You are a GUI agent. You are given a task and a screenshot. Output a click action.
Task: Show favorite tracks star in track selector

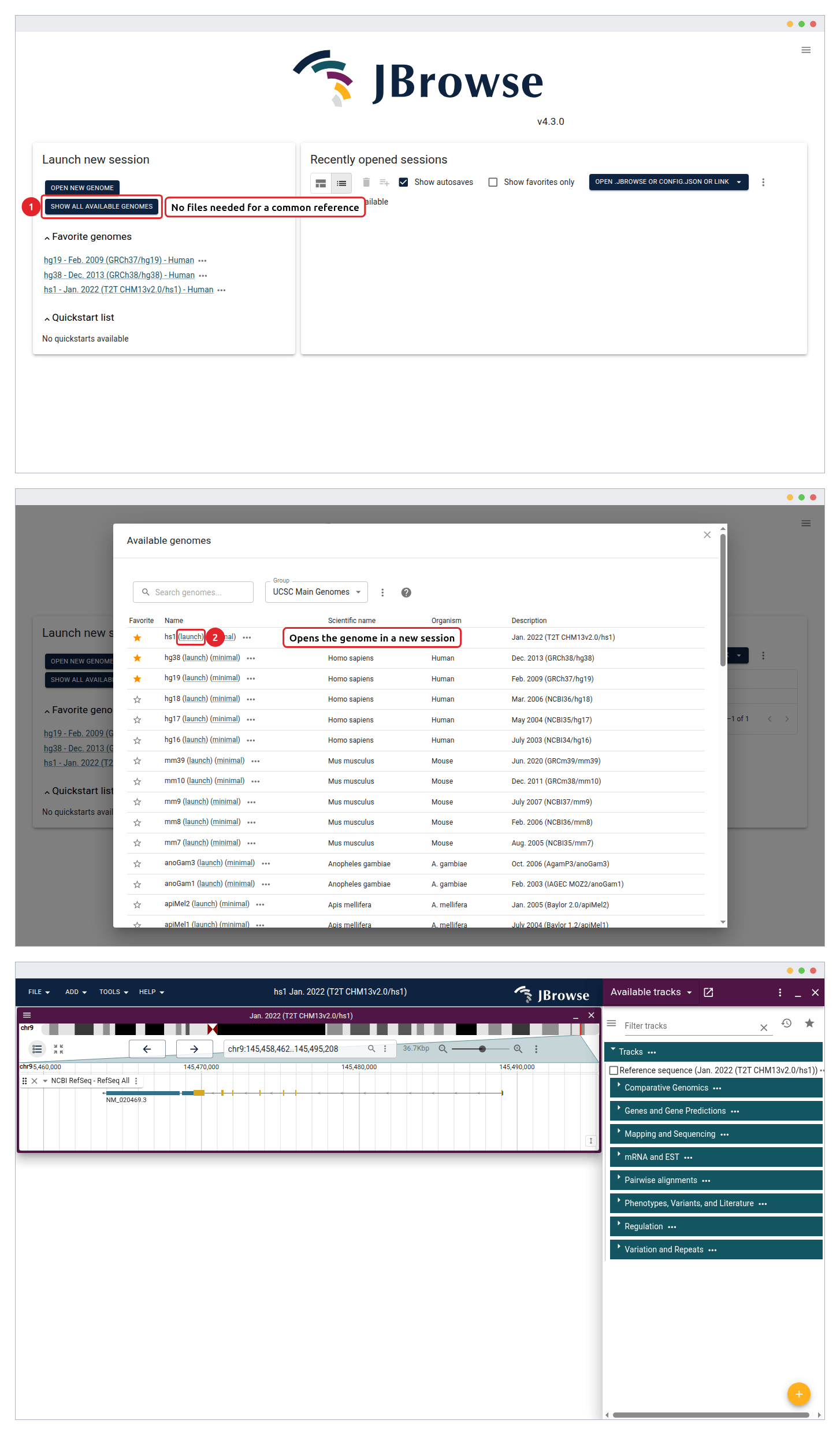(809, 1023)
